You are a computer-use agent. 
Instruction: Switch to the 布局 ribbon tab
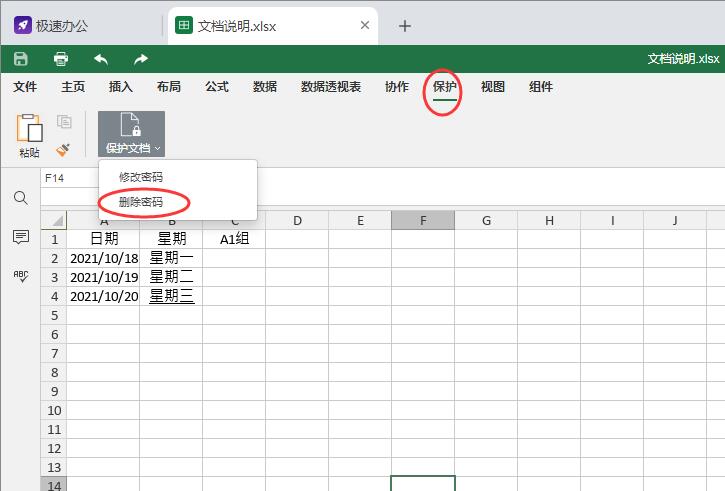tap(169, 86)
